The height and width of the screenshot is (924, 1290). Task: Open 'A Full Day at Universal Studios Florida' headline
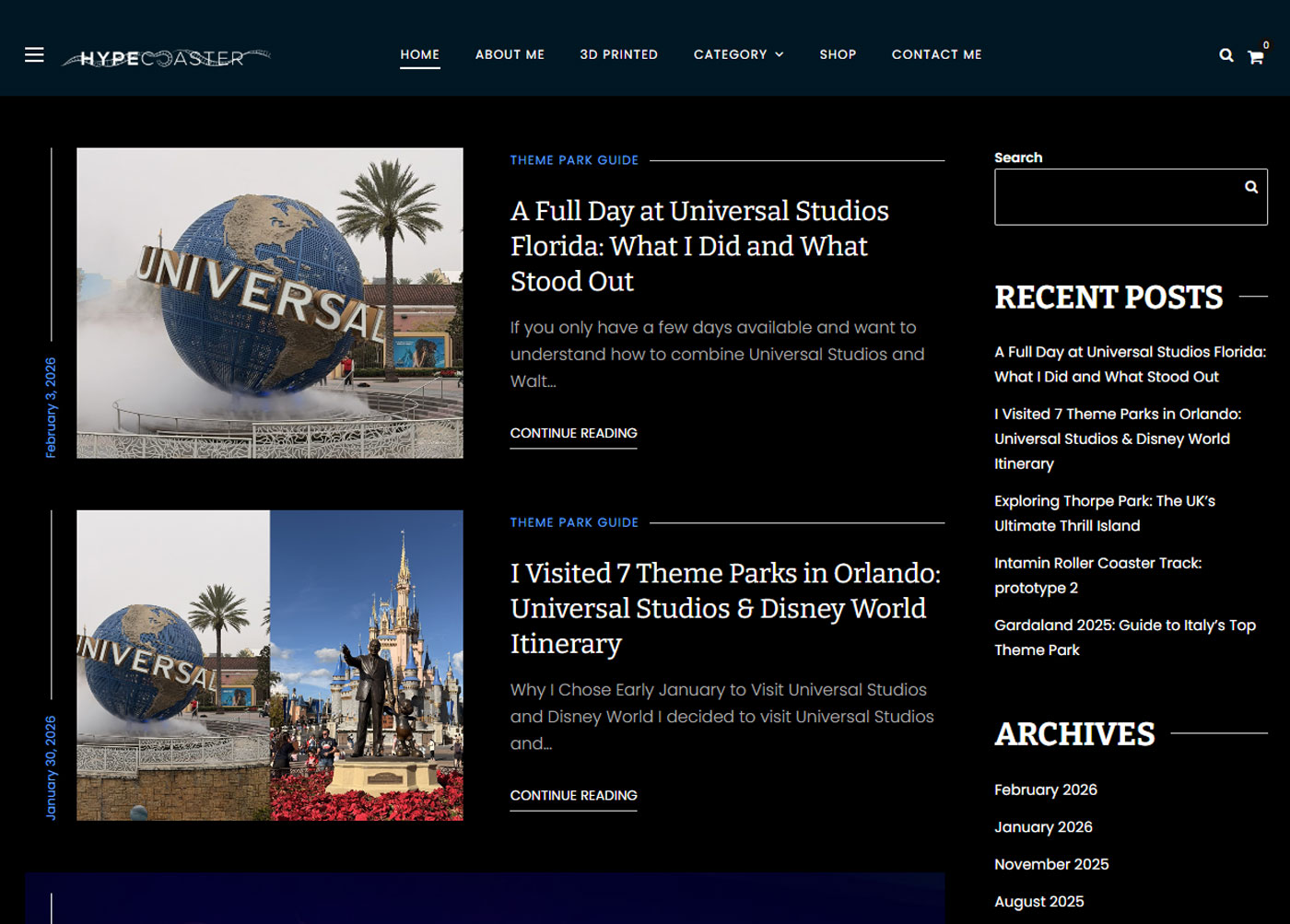pyautogui.click(x=699, y=246)
